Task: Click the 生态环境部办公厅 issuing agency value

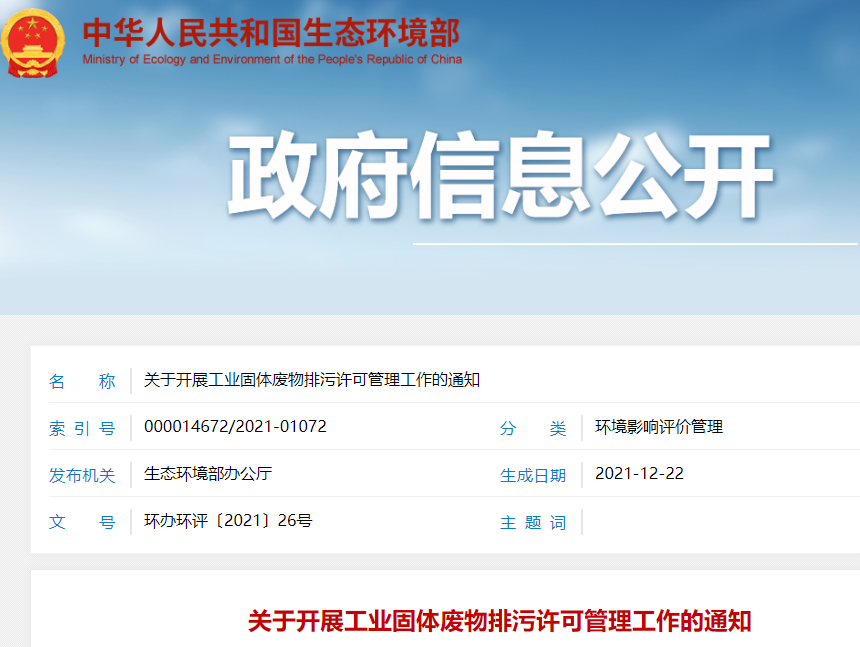Action: coord(208,474)
